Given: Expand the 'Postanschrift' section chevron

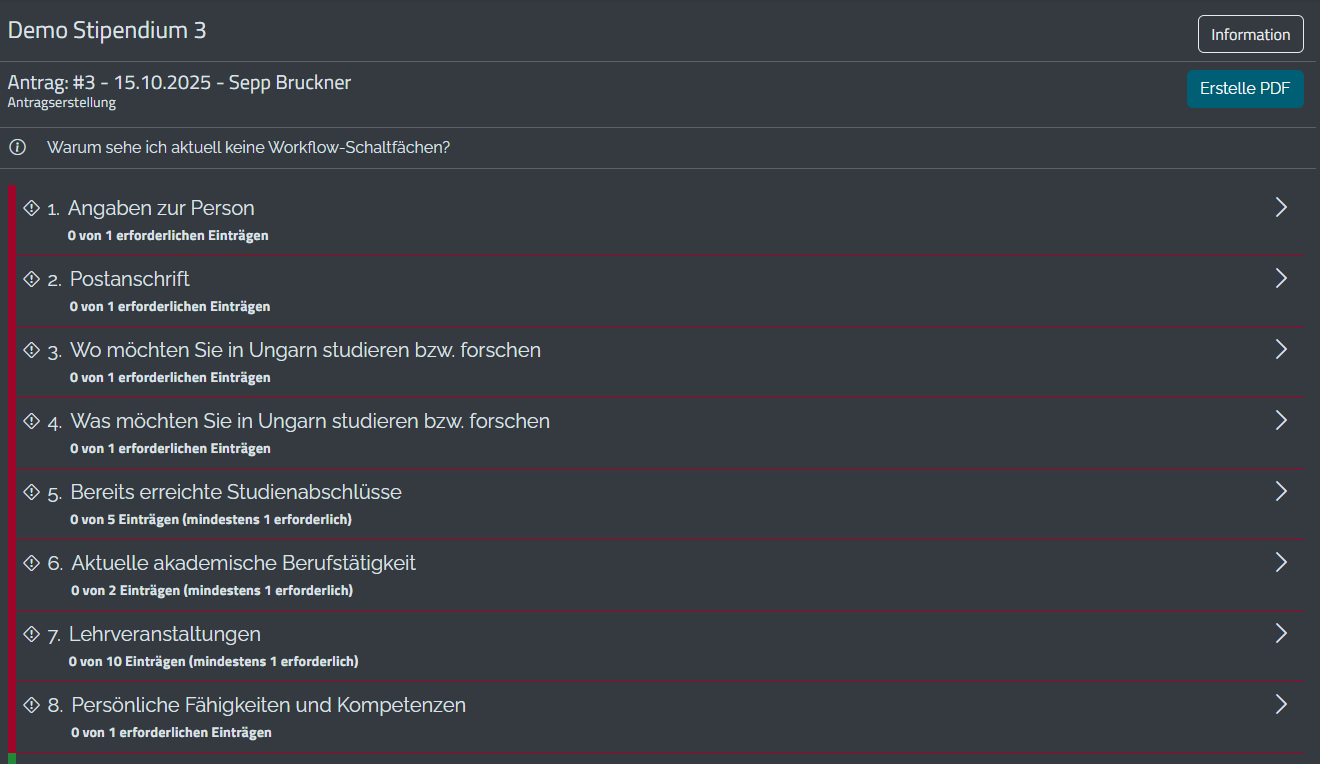Looking at the screenshot, I should pyautogui.click(x=1281, y=278).
